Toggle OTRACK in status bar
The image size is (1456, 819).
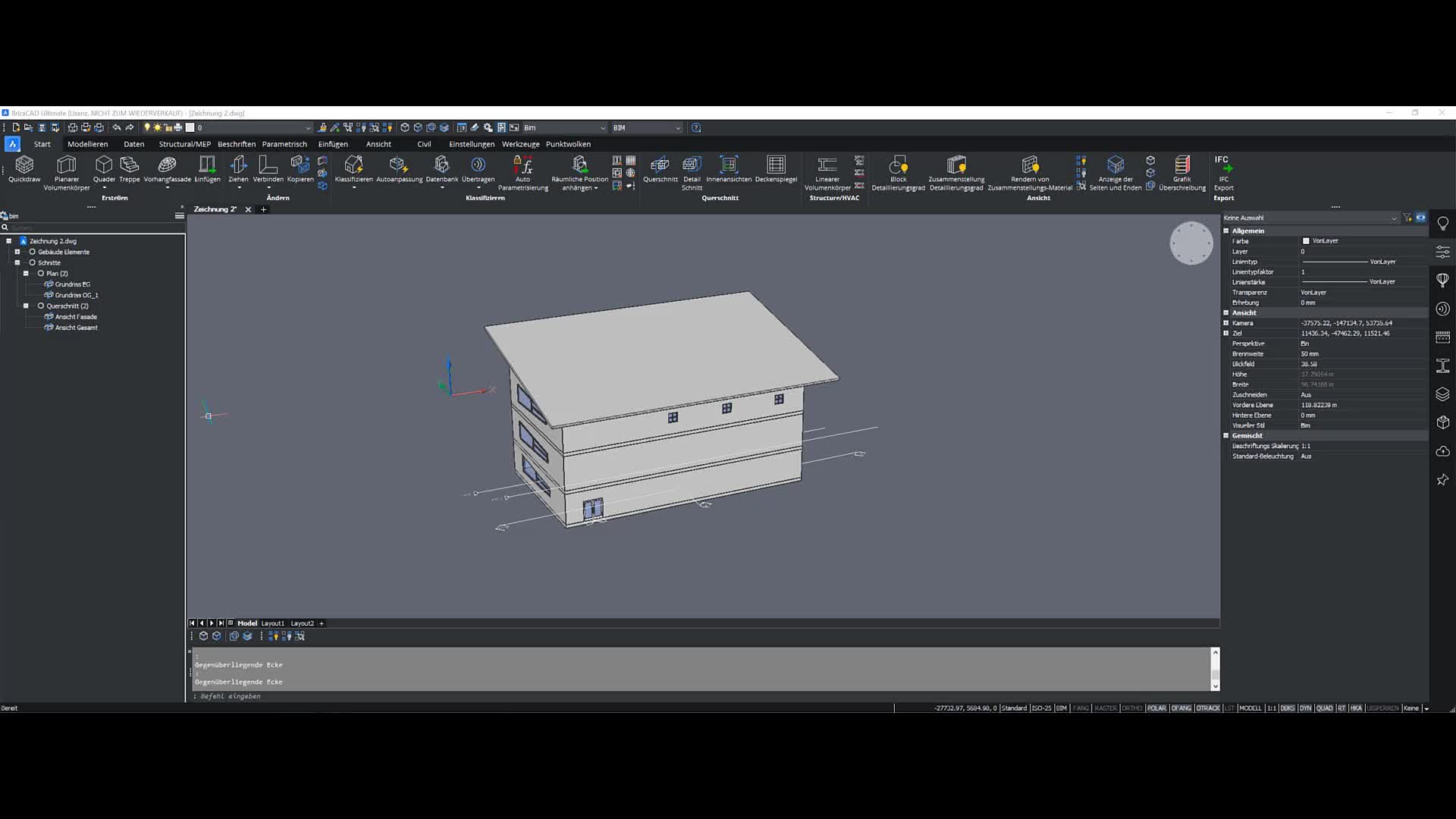pyautogui.click(x=1207, y=708)
